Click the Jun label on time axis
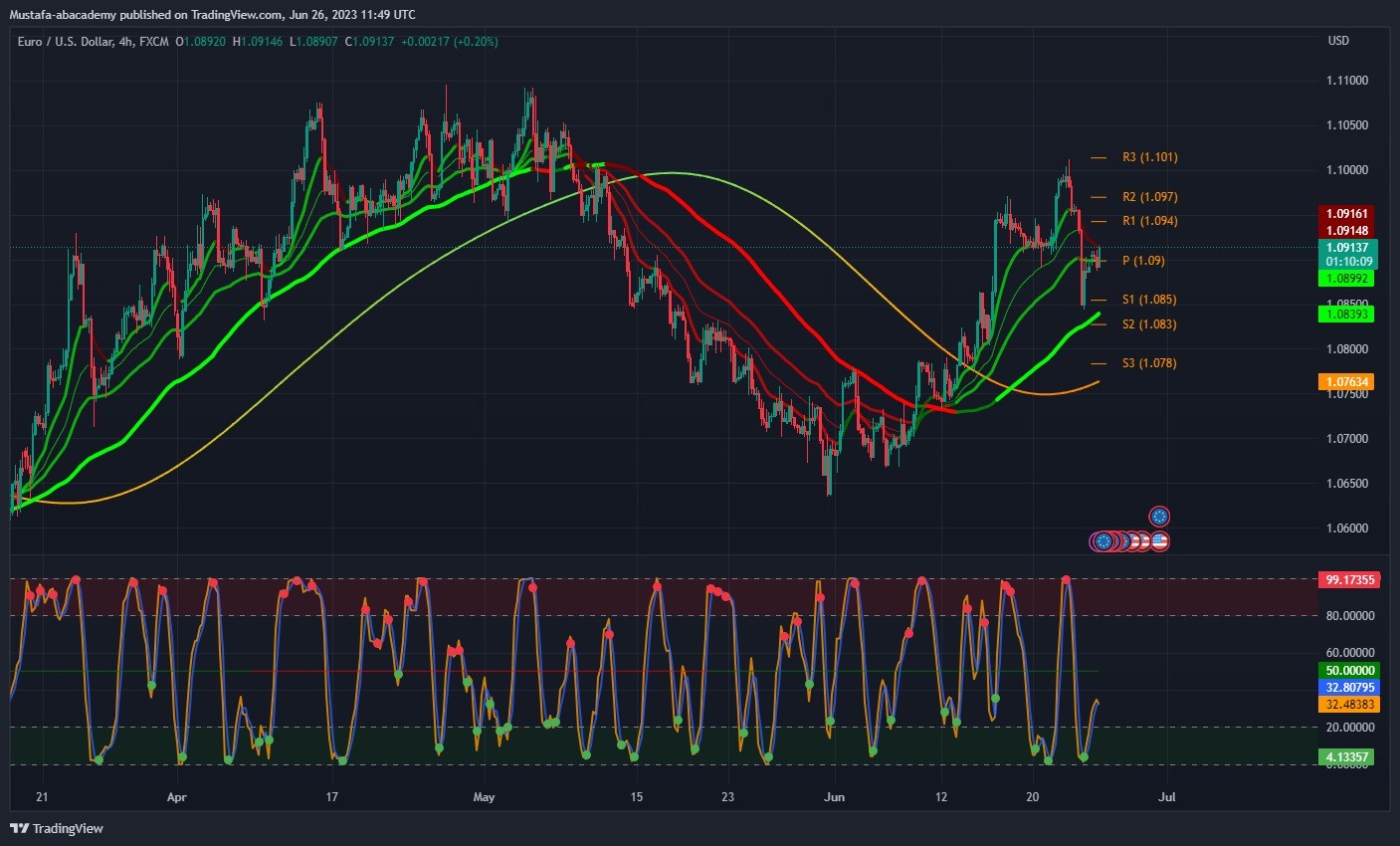1400x846 pixels. 834,797
